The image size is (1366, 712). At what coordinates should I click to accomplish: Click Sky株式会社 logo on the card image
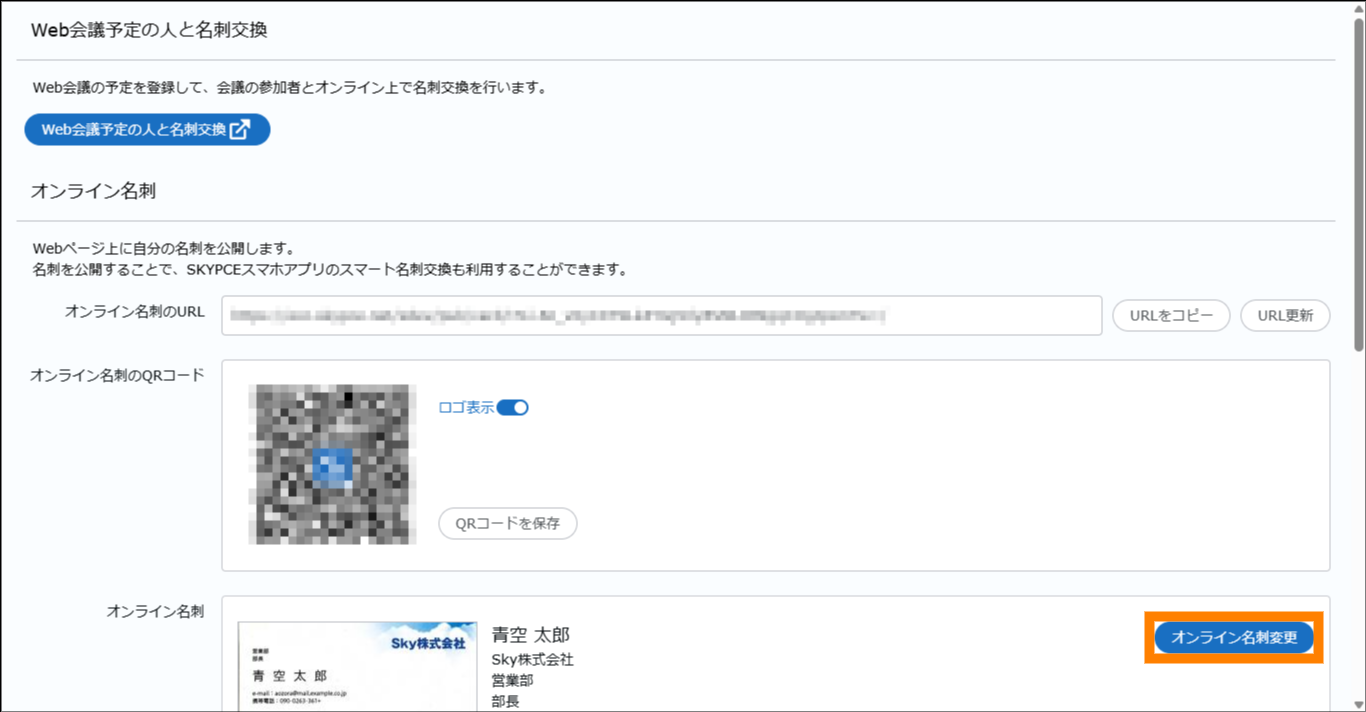(427, 644)
